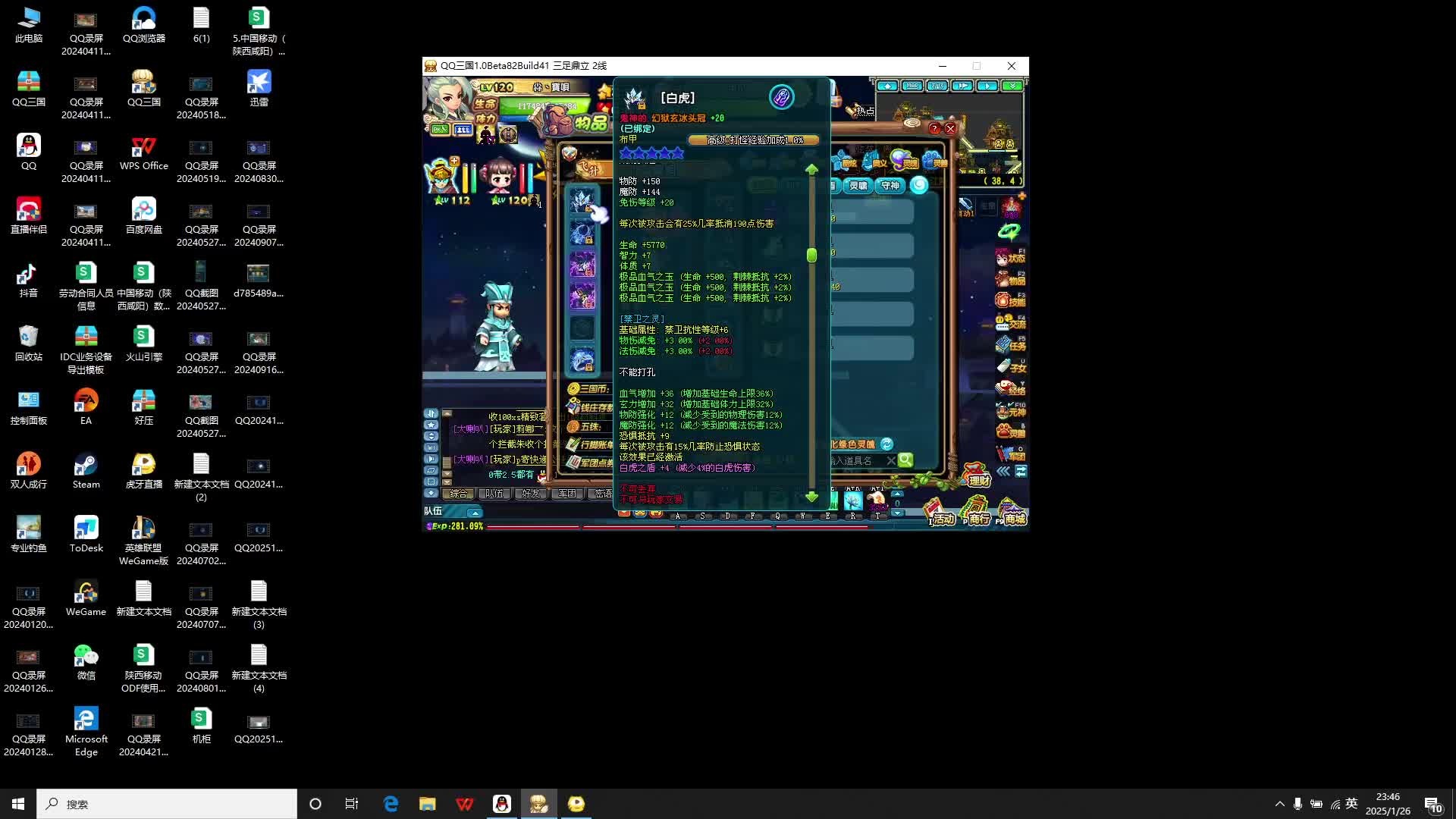Expand the green double-chevron minimap button
This screenshot has width=1456, height=819.
1012,86
